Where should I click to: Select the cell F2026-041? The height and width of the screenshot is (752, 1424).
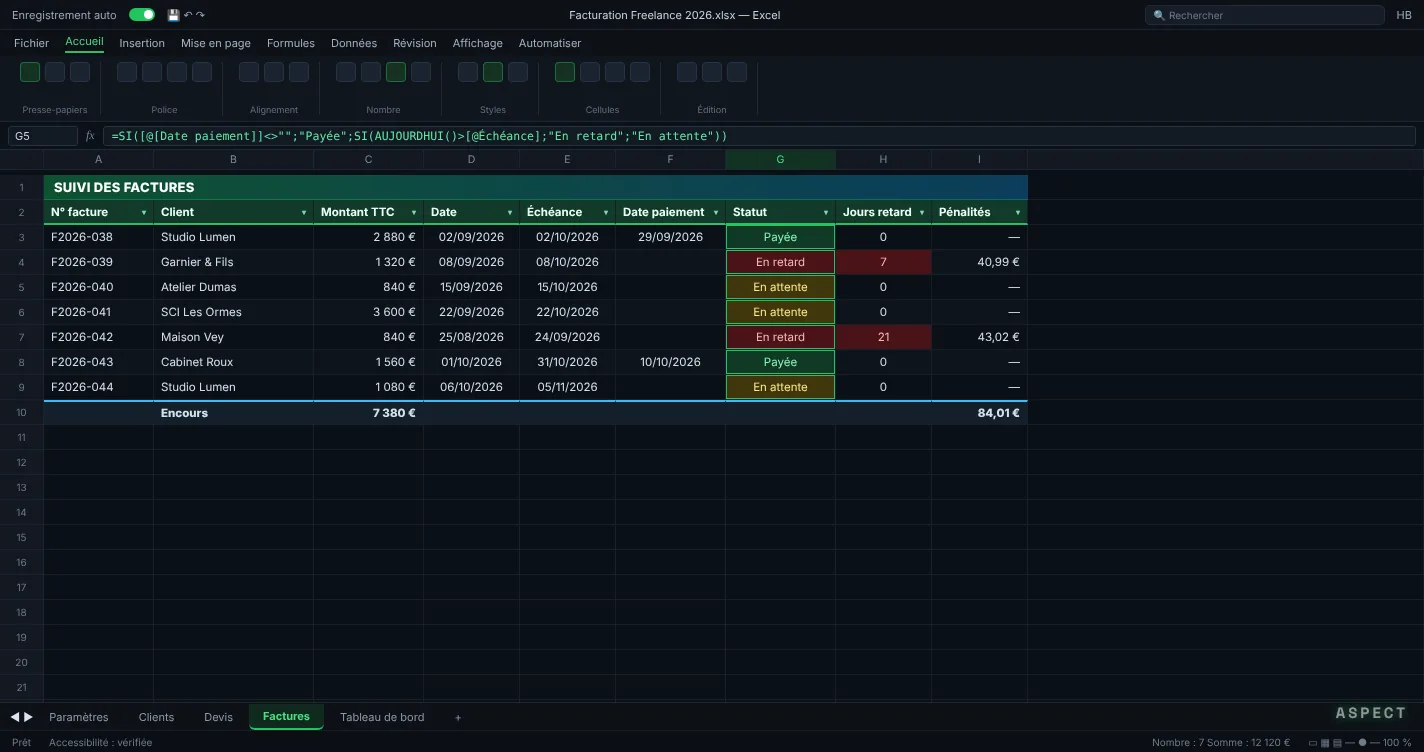point(98,312)
